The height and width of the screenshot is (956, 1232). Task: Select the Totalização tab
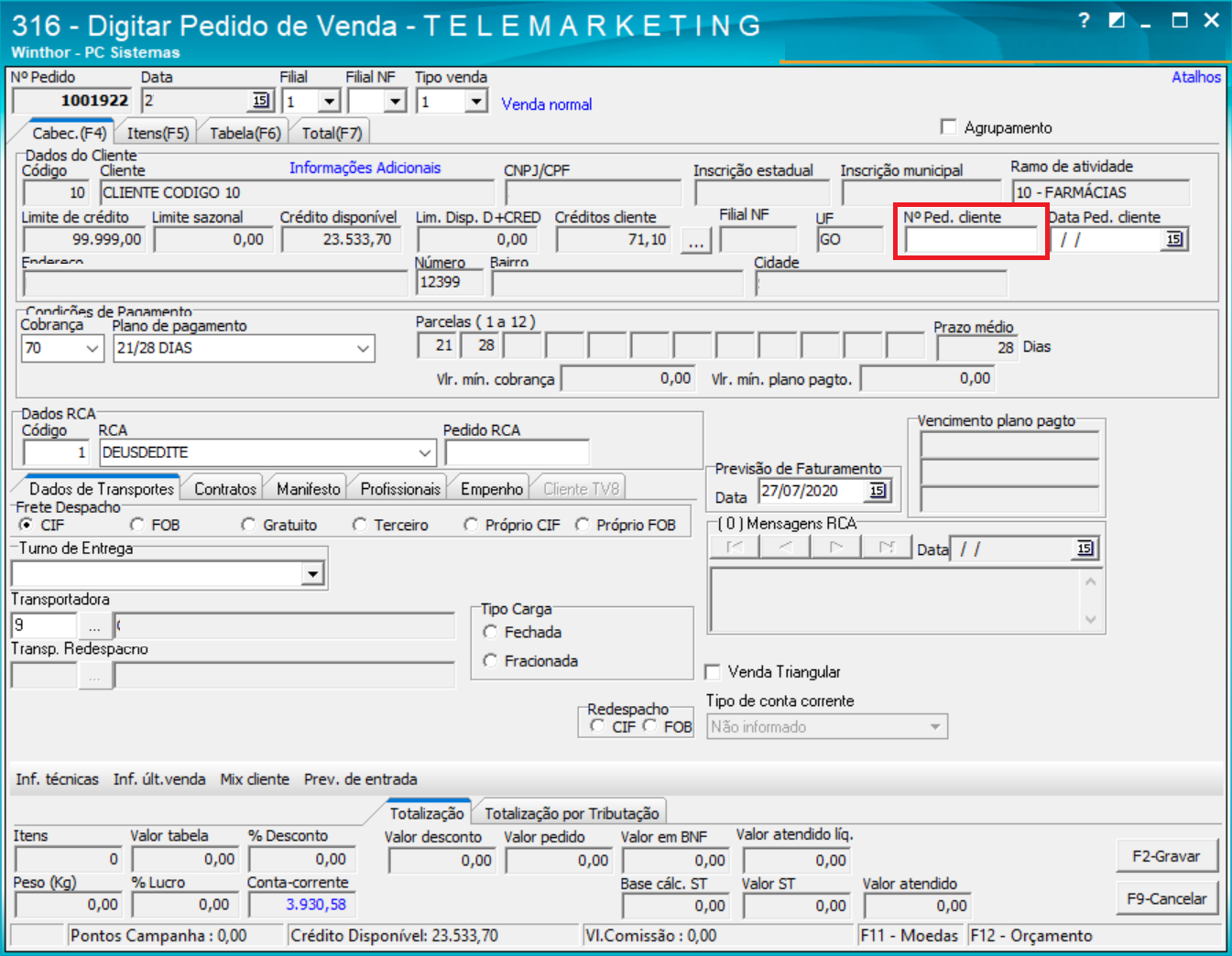(427, 813)
